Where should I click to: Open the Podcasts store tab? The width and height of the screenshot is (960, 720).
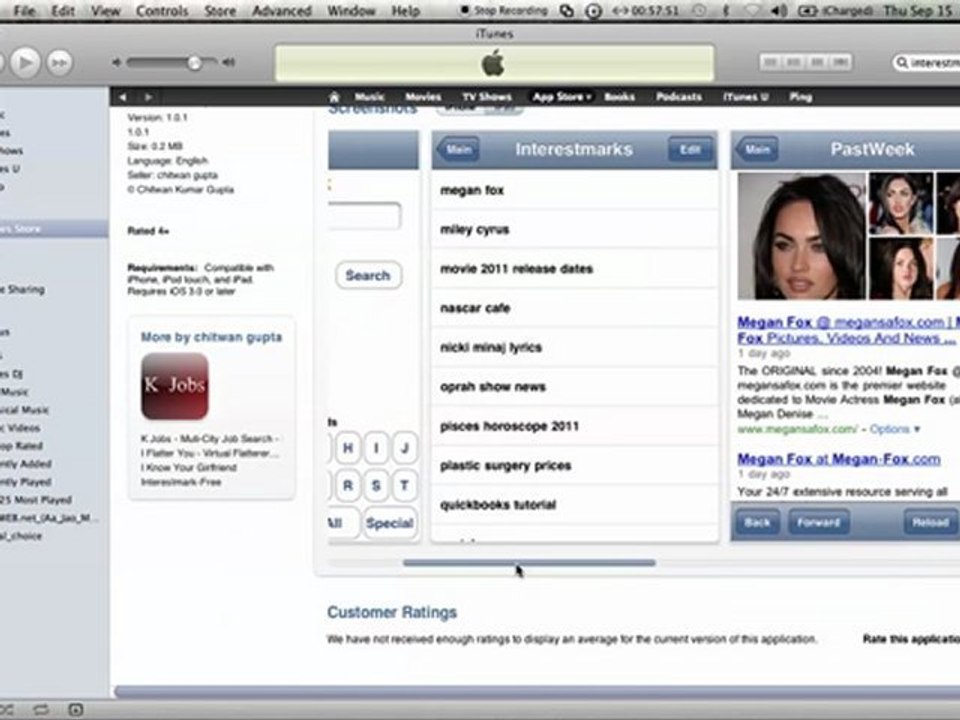pos(678,97)
